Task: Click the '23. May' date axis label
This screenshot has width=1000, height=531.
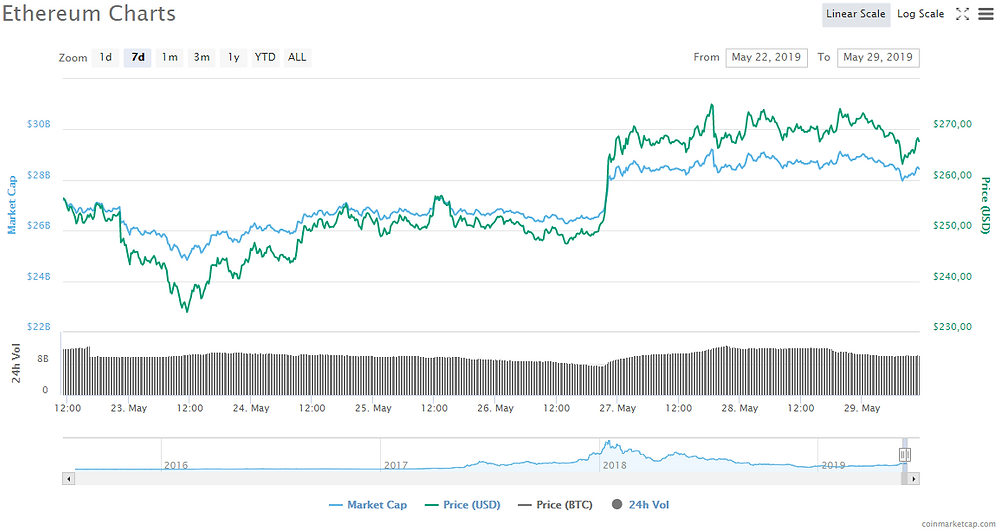Action: [129, 408]
